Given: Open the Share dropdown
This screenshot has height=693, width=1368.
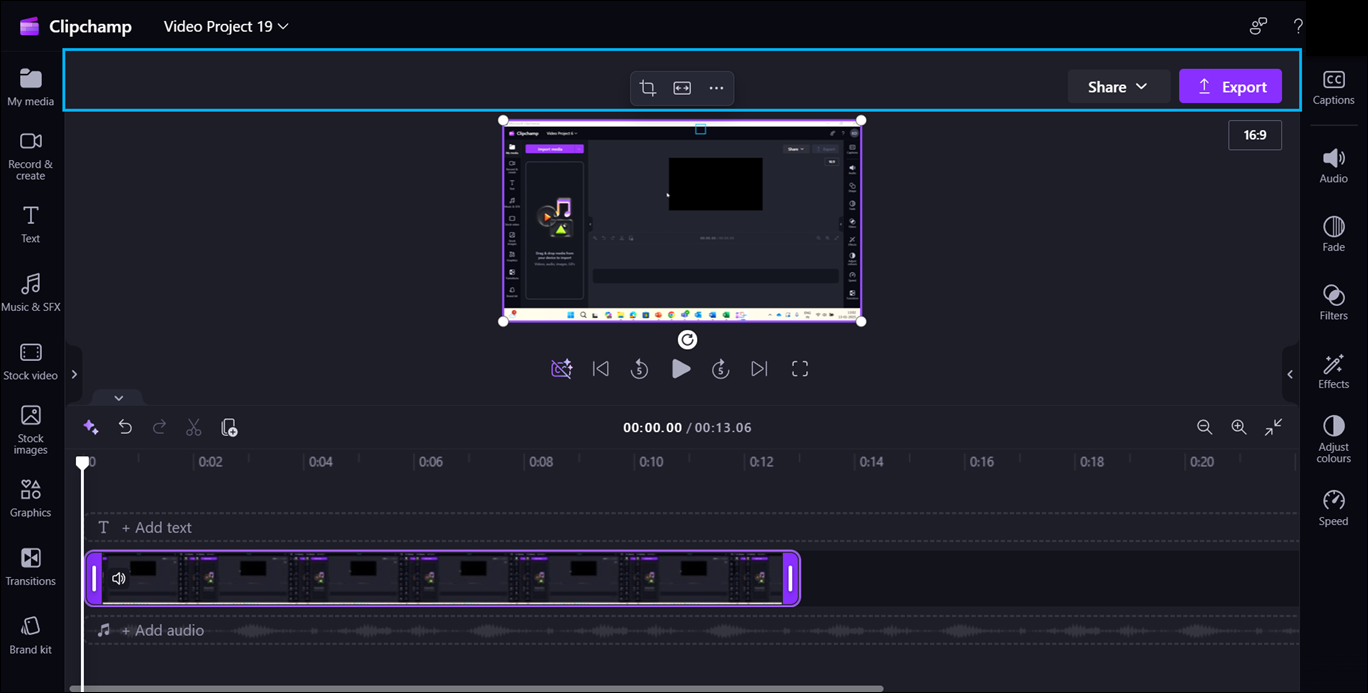Looking at the screenshot, I should (1119, 87).
